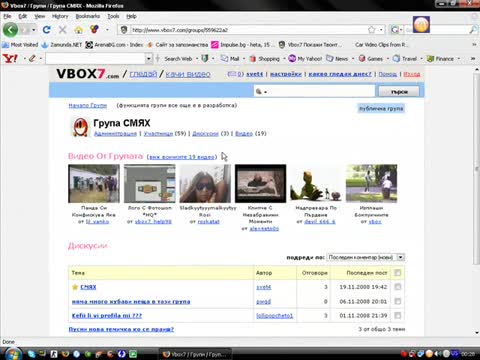Open the sunglasses girl video thumbnail
The height and width of the screenshot is (360, 480).
coord(205,184)
